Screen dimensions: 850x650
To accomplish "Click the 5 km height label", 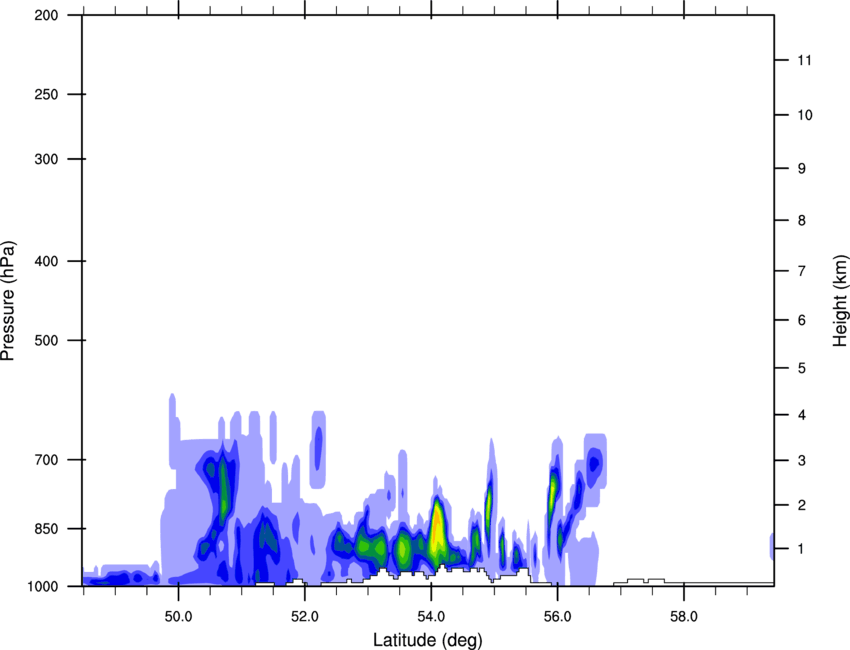I will pos(802,368).
